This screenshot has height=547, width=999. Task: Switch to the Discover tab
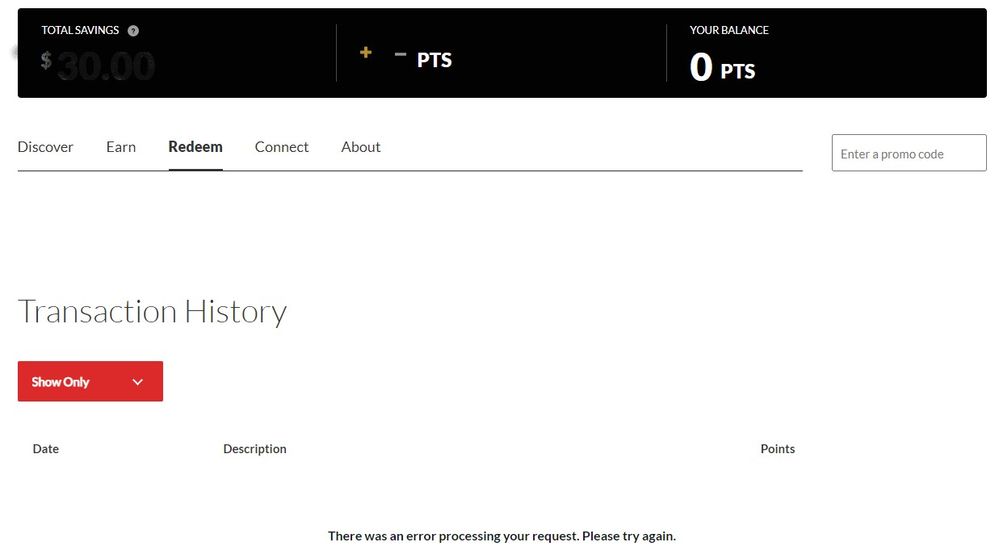point(45,147)
